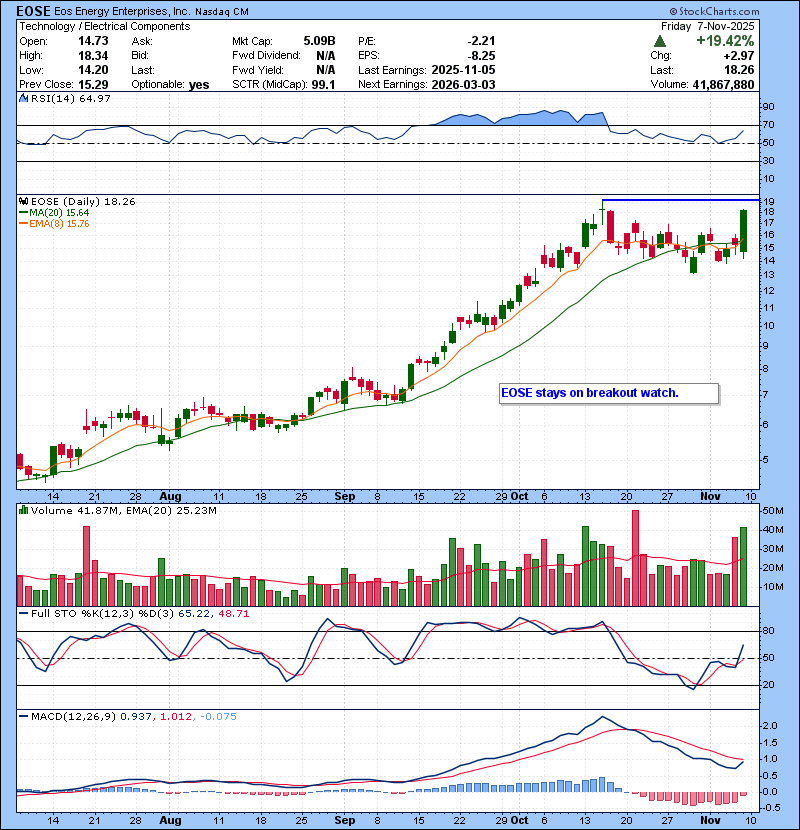The height and width of the screenshot is (830, 800).
Task: Click the green up-triangle price change icon
Action: [659, 41]
